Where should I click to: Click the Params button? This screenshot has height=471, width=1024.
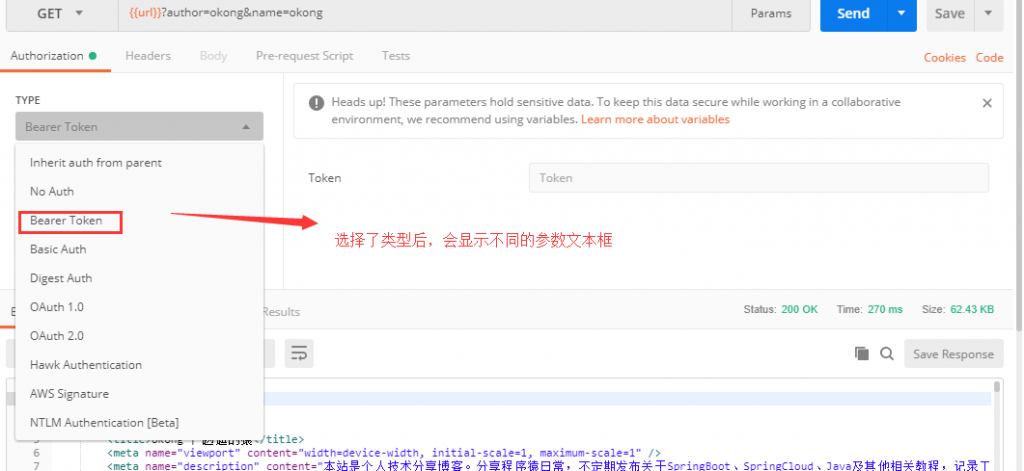(x=771, y=13)
